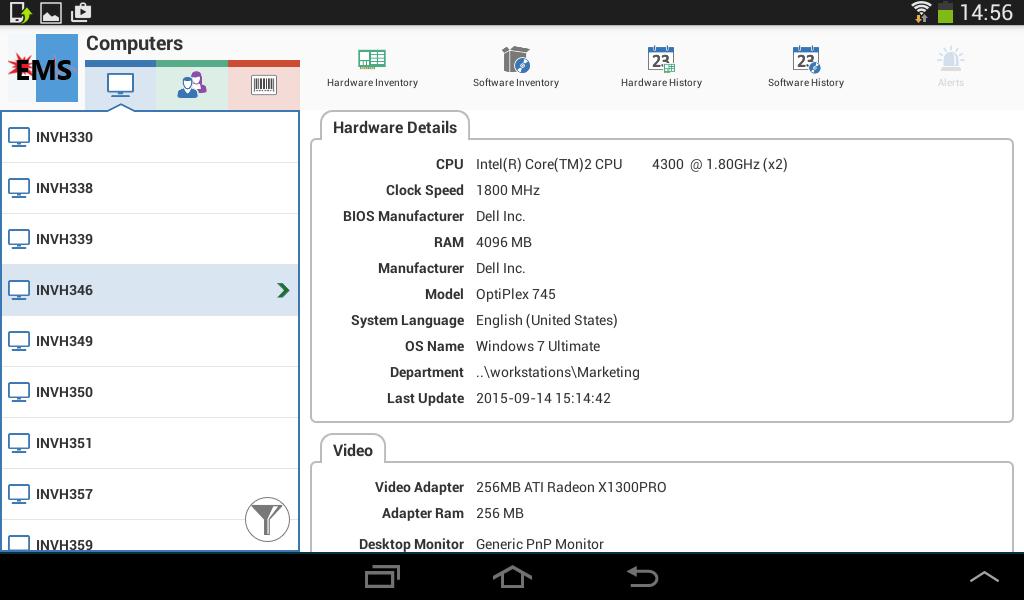
Task: Tap OS Name value Windows 7 Ultimate
Action: coord(537,347)
